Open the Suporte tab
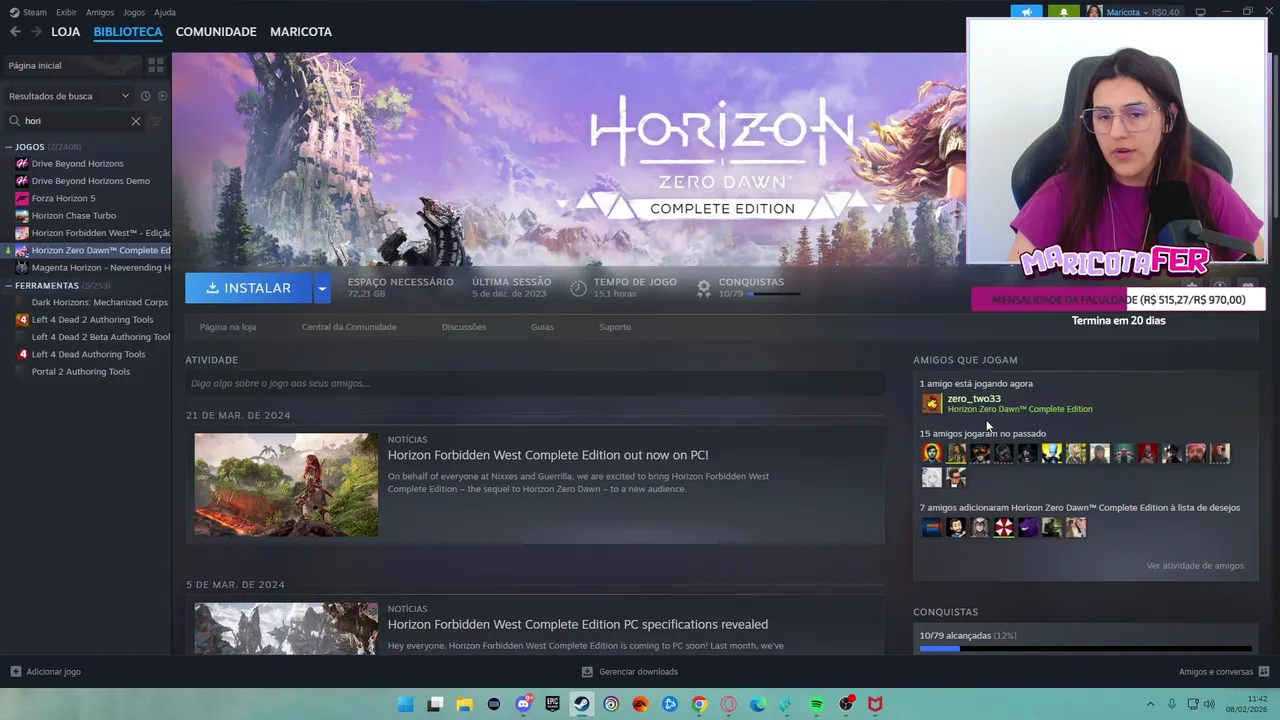 click(615, 327)
